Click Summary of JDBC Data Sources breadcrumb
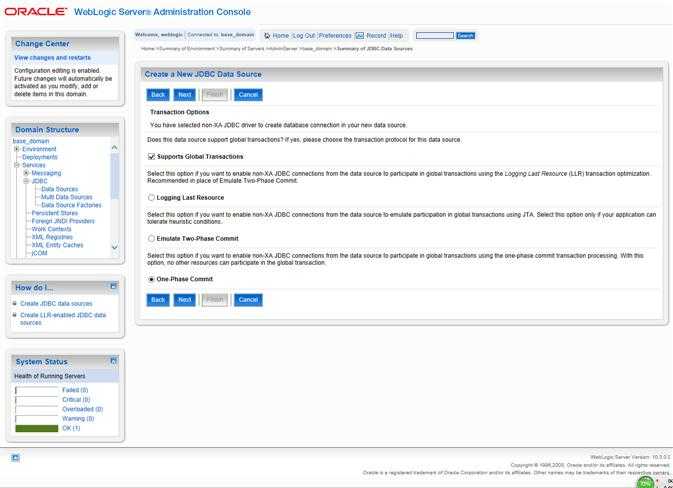Screen dimensions: 673x488 point(374,49)
